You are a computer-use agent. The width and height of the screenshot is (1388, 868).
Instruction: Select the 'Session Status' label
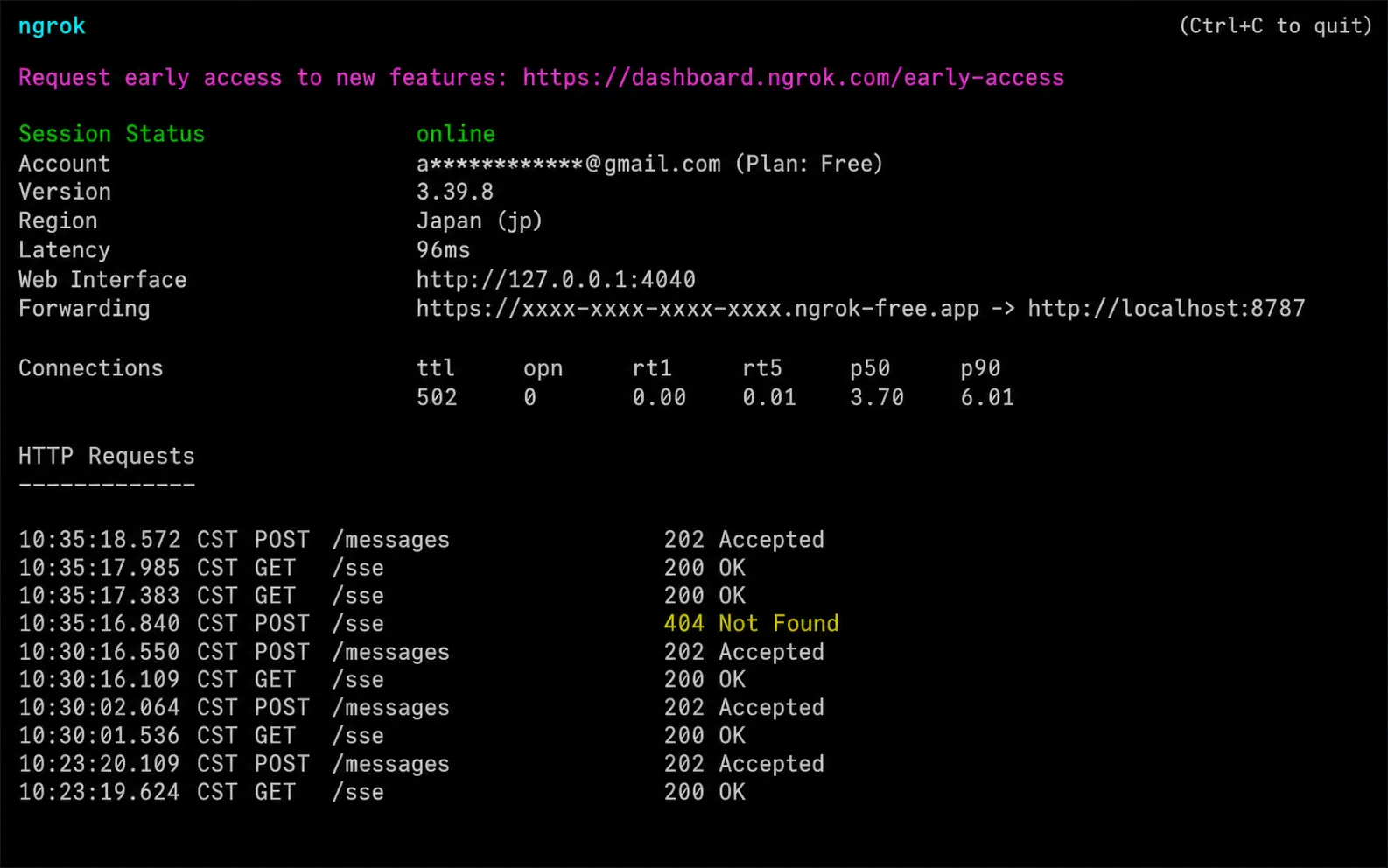(x=111, y=134)
